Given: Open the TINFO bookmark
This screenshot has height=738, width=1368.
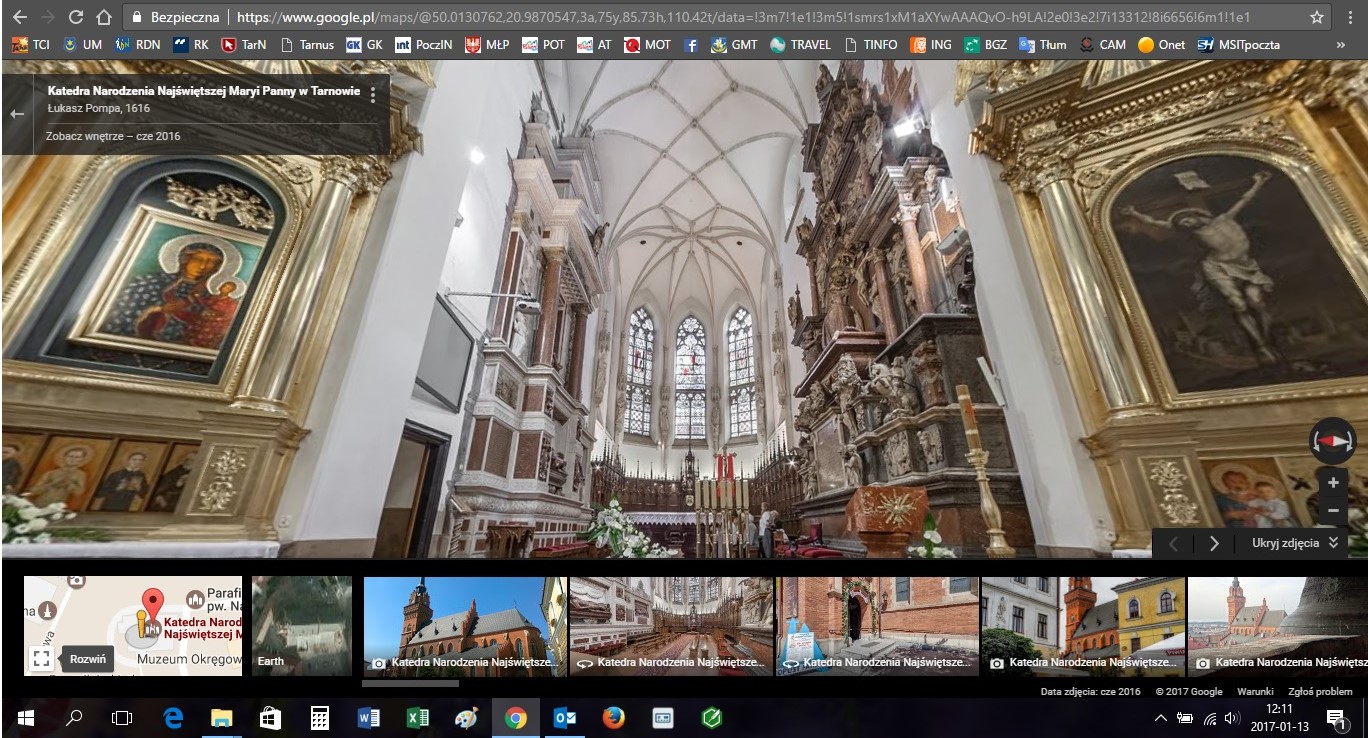Looking at the screenshot, I should pos(871,44).
